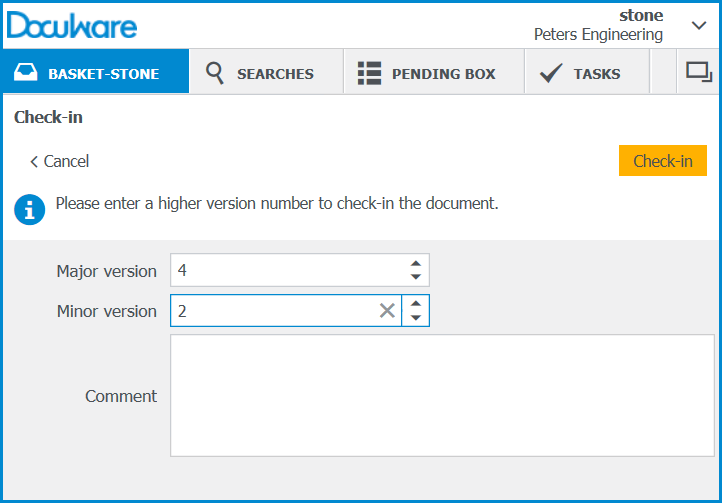Increase the Major version number
This screenshot has height=503, width=722.
(x=416, y=264)
